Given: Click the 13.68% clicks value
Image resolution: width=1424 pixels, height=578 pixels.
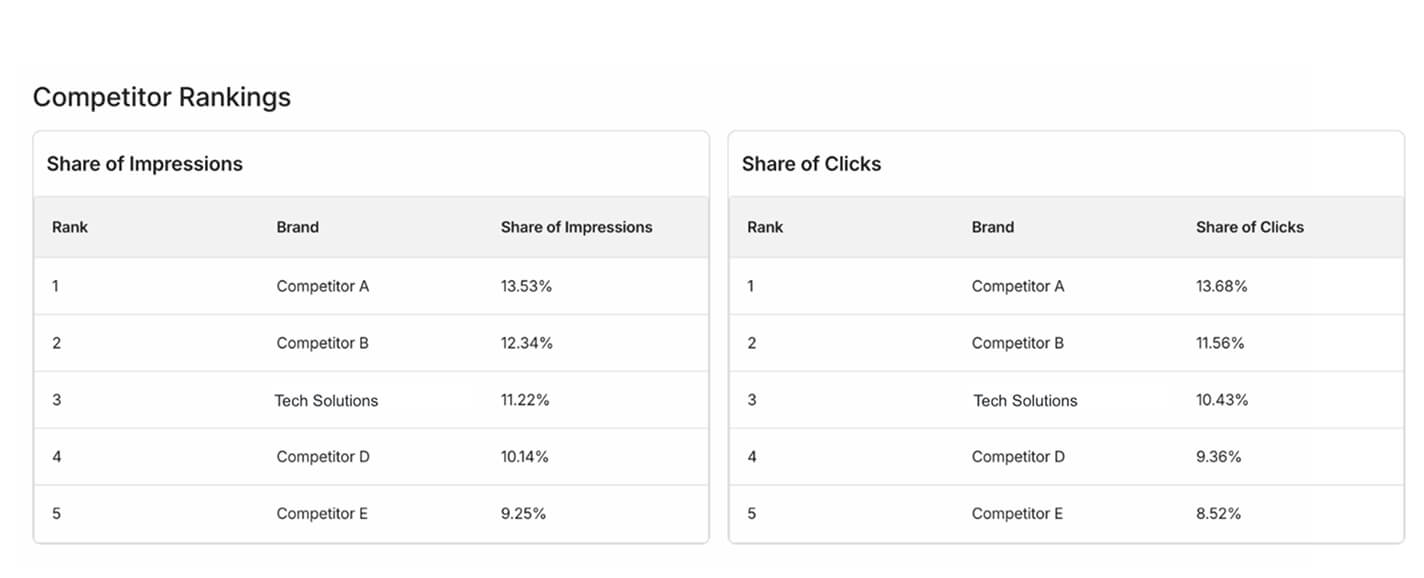Looking at the screenshot, I should (1222, 286).
